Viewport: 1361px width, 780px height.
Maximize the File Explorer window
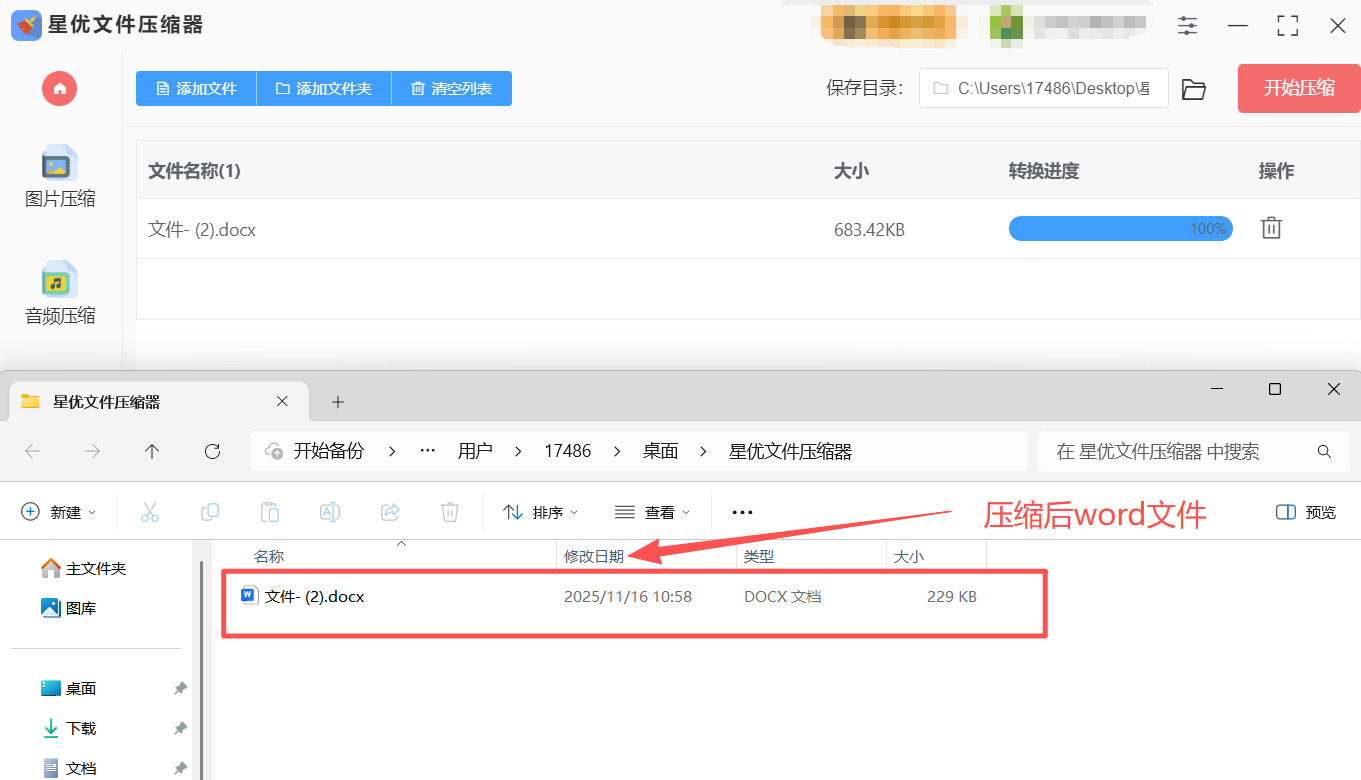1274,389
